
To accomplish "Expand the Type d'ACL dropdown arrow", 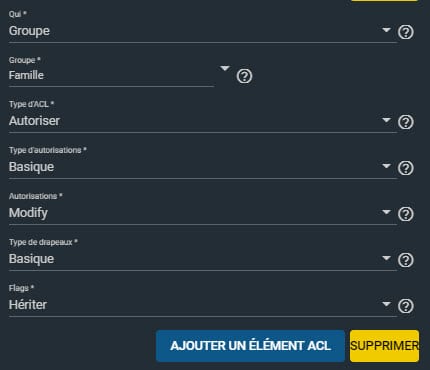I will 386,120.
